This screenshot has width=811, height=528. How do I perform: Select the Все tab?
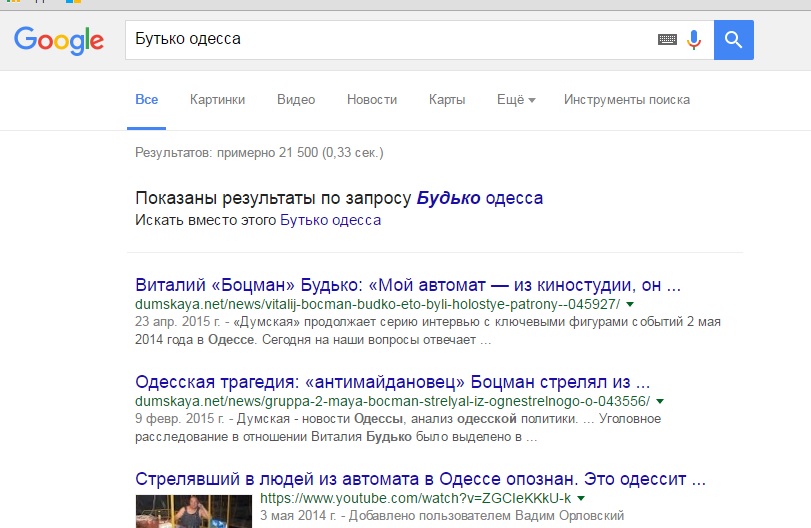[146, 100]
